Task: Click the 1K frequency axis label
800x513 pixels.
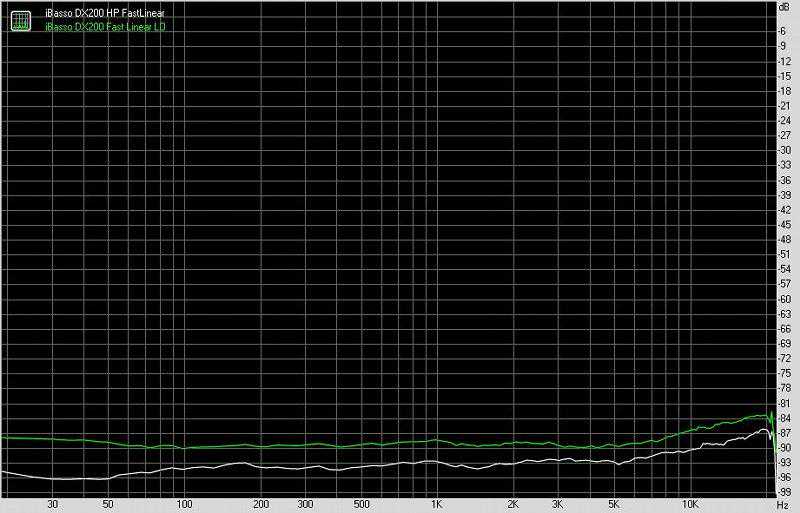Action: (x=436, y=505)
